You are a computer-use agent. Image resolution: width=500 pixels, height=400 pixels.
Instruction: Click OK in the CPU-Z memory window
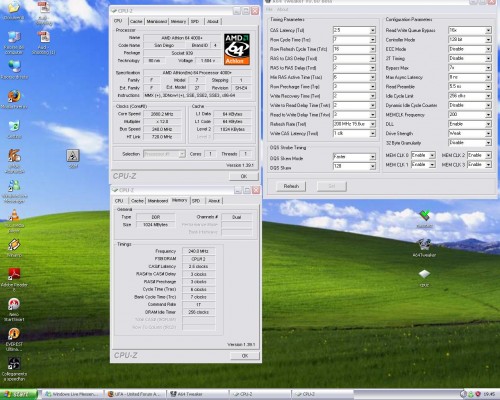point(245,356)
